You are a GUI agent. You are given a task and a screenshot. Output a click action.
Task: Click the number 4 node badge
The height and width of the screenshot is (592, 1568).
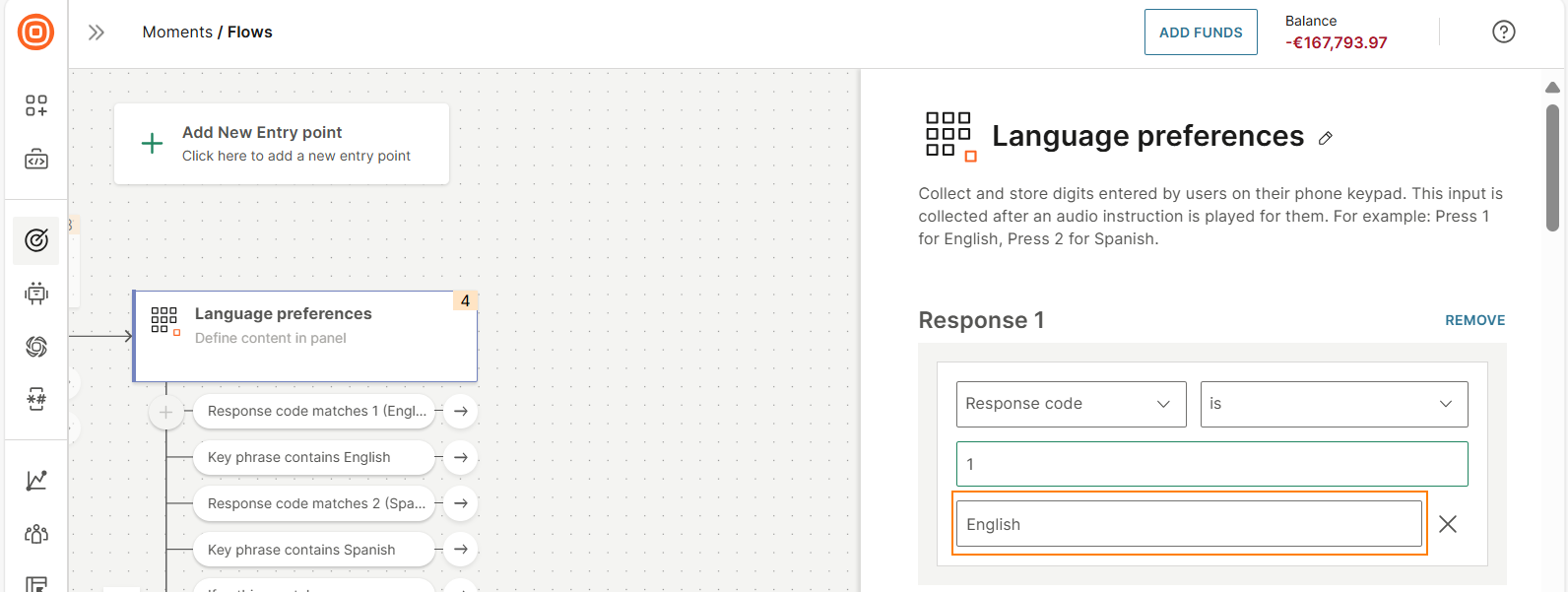tap(465, 300)
